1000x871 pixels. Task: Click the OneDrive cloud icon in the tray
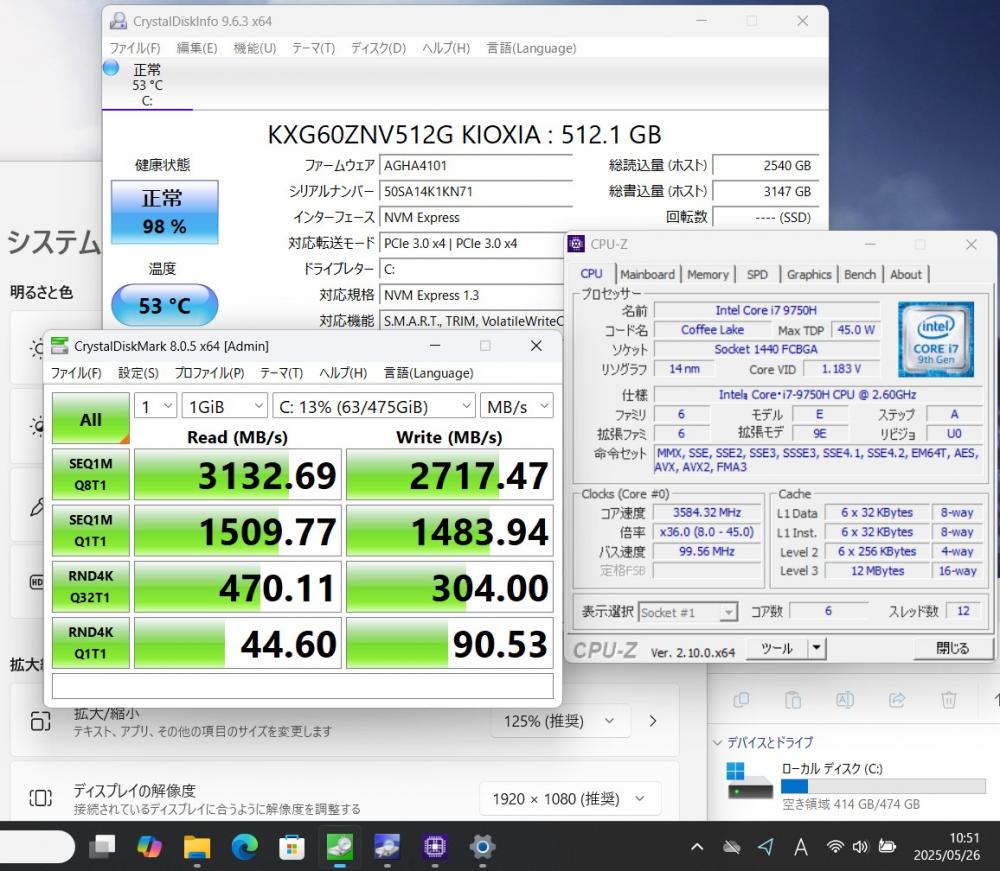(732, 847)
